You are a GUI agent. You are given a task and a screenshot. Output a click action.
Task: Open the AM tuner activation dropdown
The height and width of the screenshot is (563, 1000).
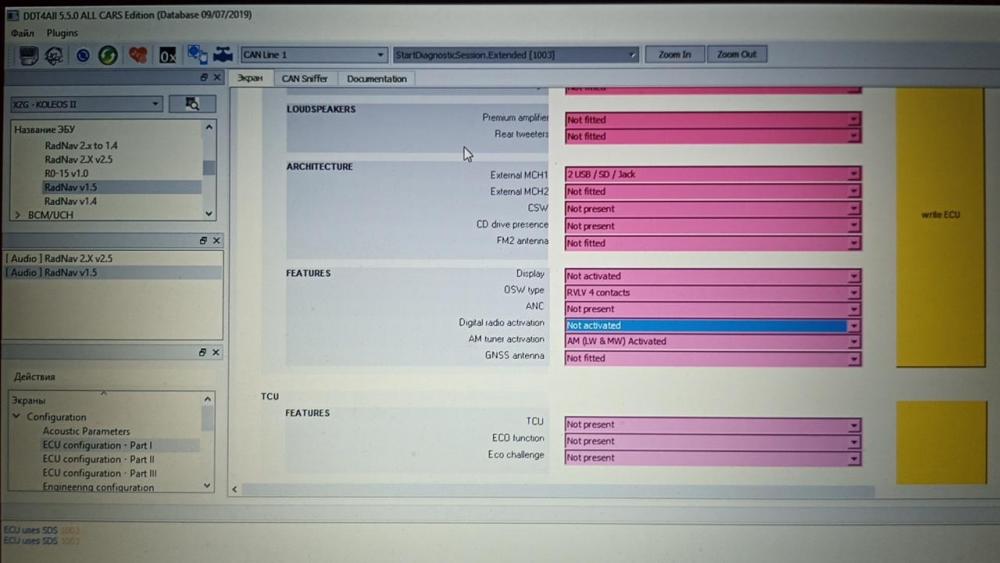pyautogui.click(x=713, y=342)
